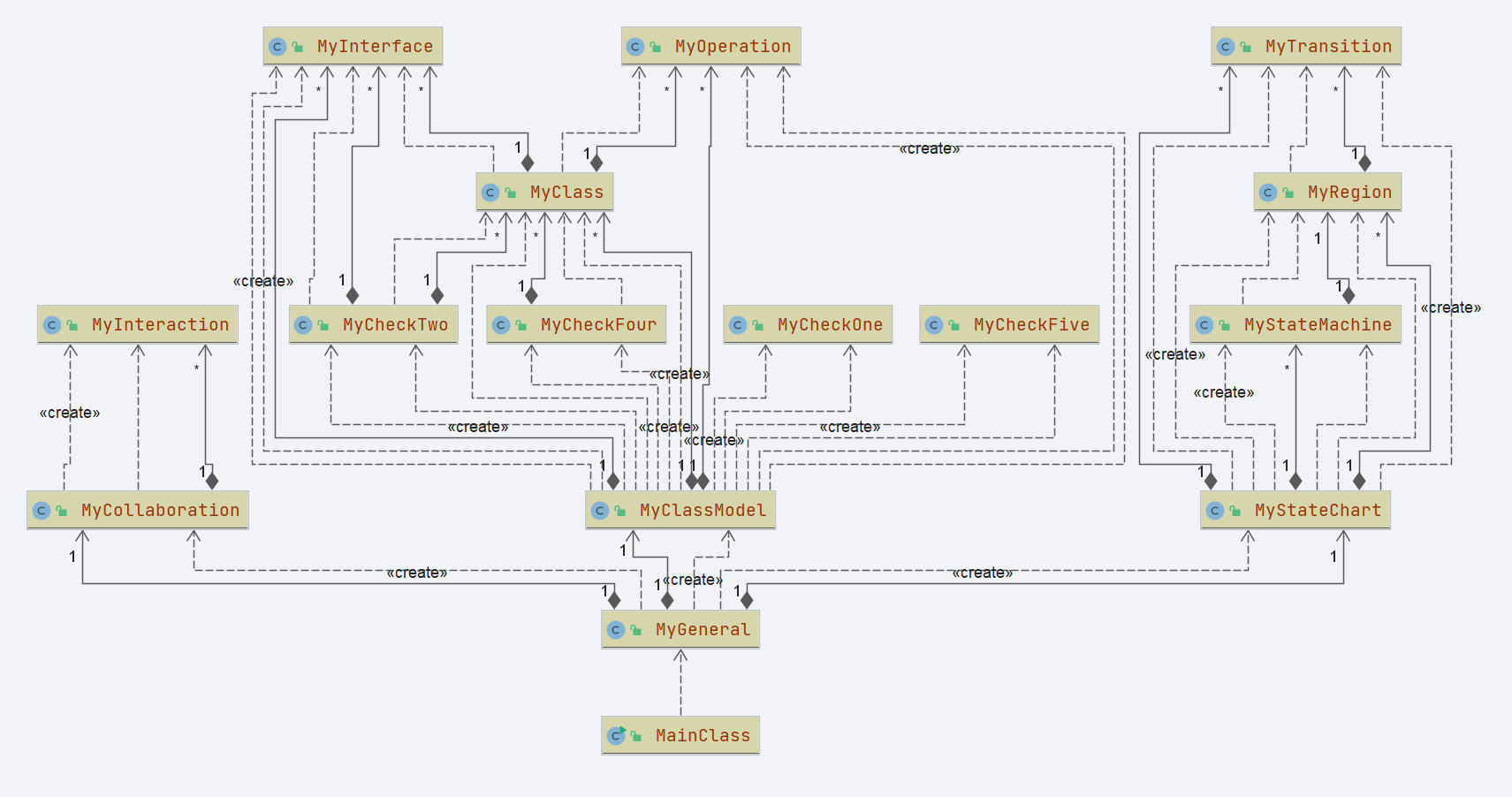The image size is (1512, 797).
Task: Select the MyCheckOne node label
Action: click(830, 325)
